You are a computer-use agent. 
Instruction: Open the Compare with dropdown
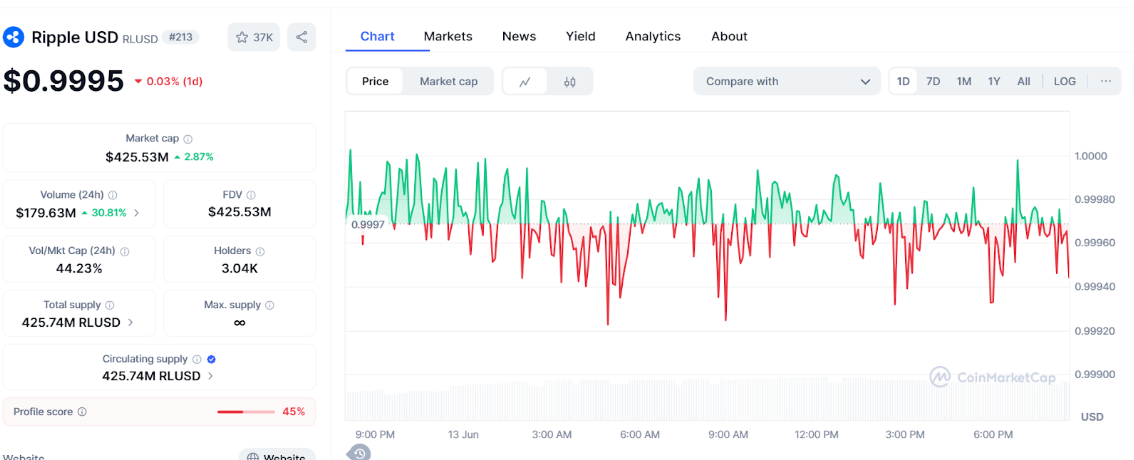pyautogui.click(x=787, y=81)
